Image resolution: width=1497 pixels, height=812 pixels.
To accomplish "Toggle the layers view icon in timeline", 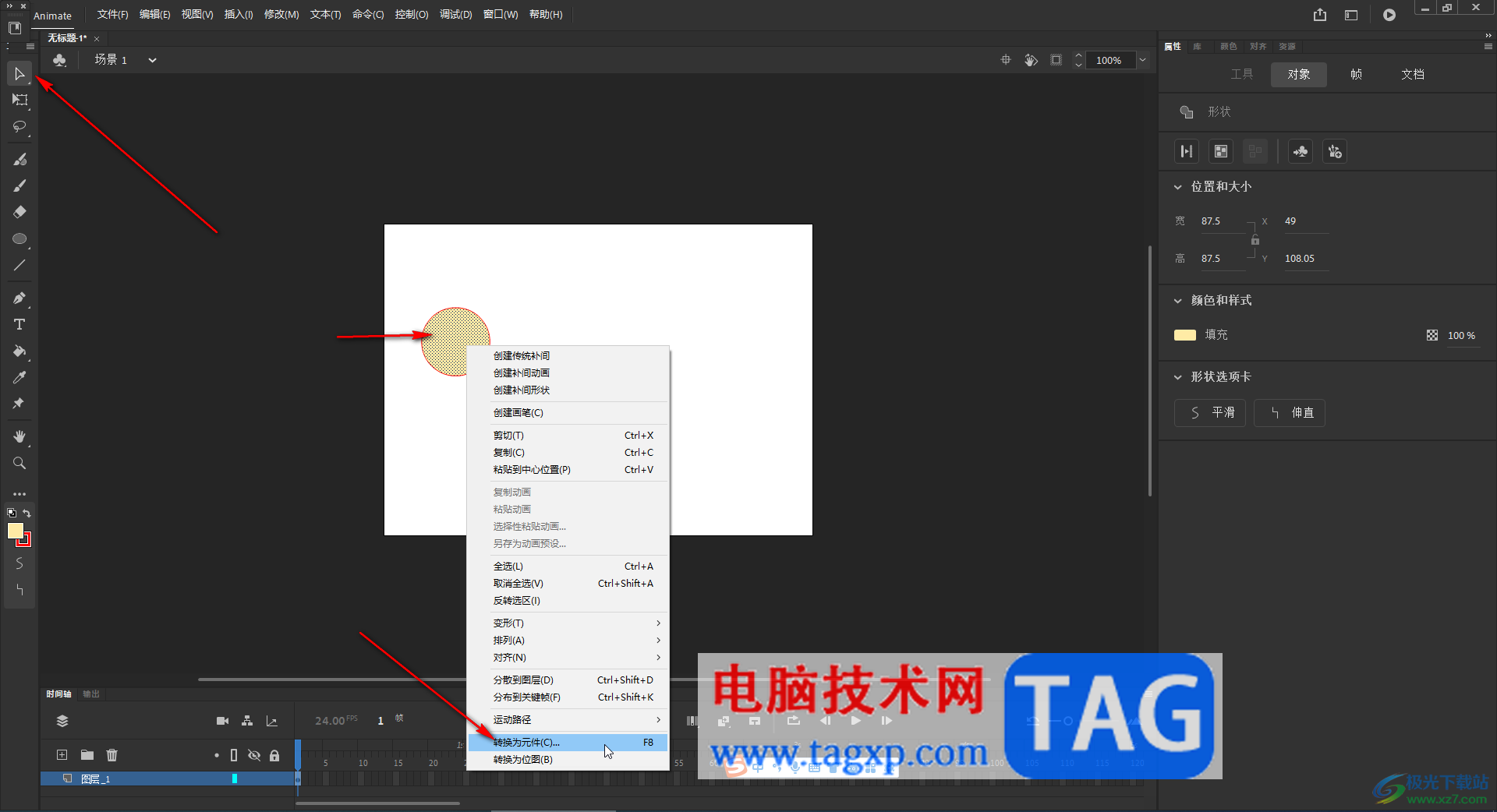I will 62,721.
